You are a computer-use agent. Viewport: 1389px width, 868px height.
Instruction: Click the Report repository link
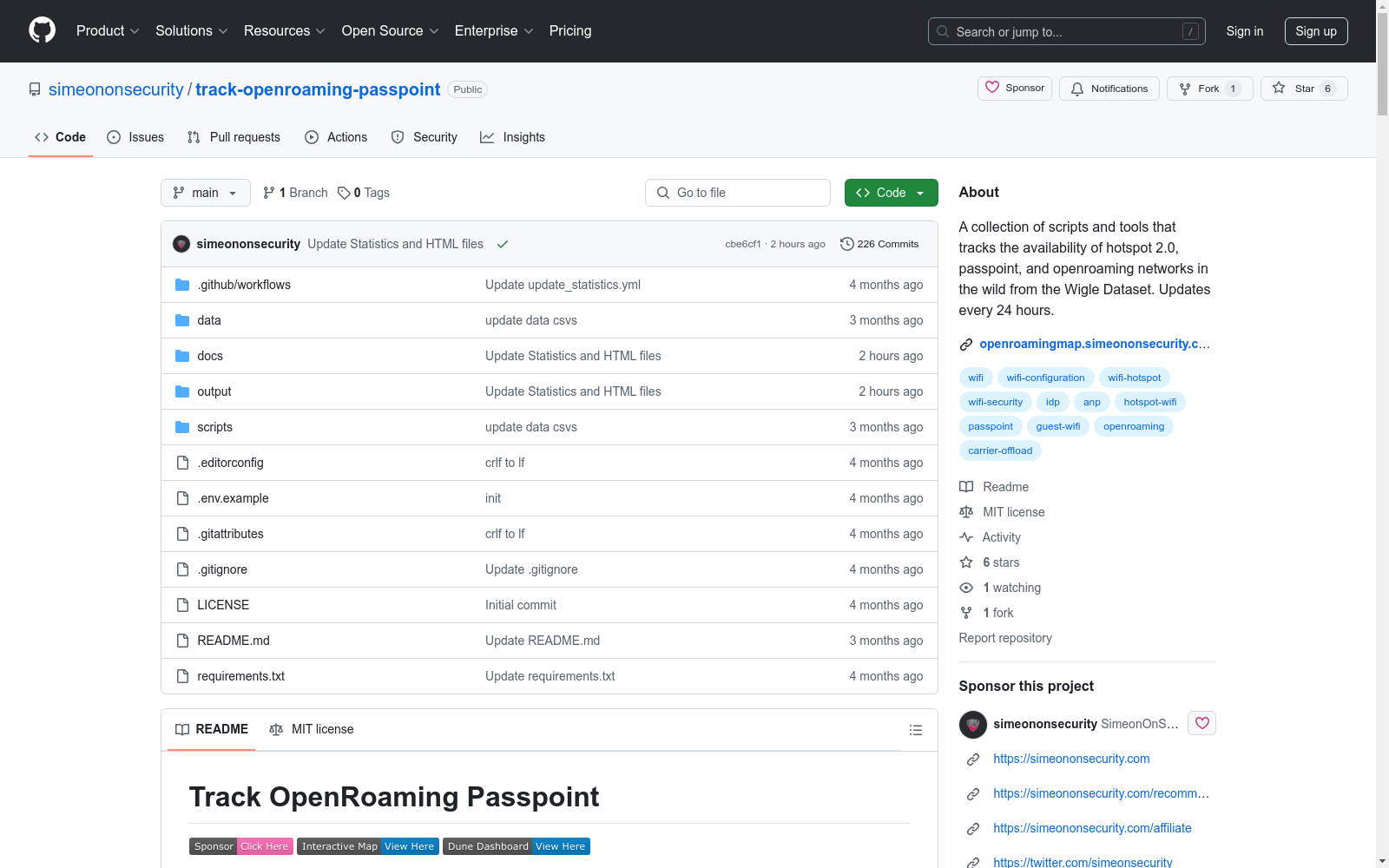(x=1005, y=638)
